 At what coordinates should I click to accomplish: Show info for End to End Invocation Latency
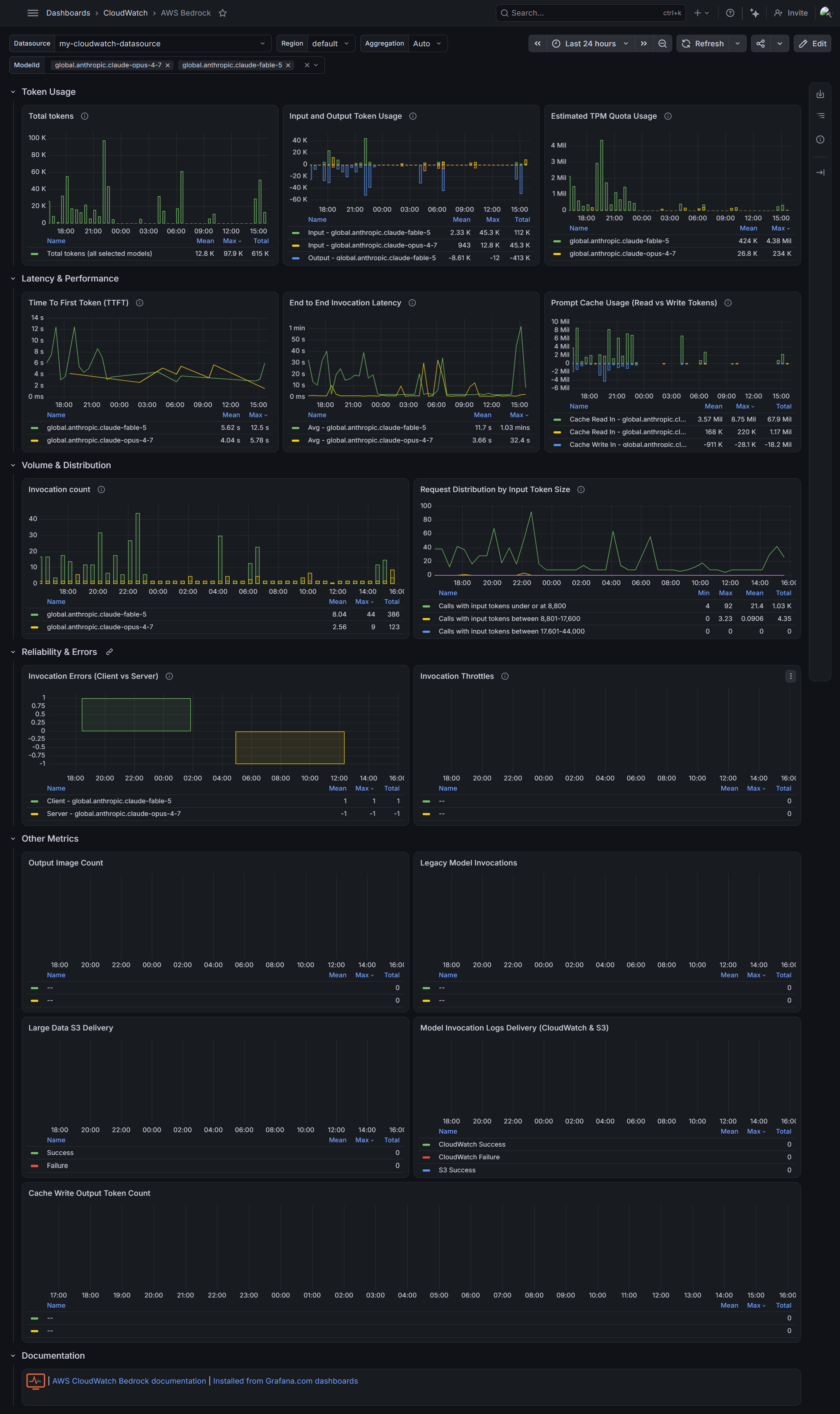413,303
